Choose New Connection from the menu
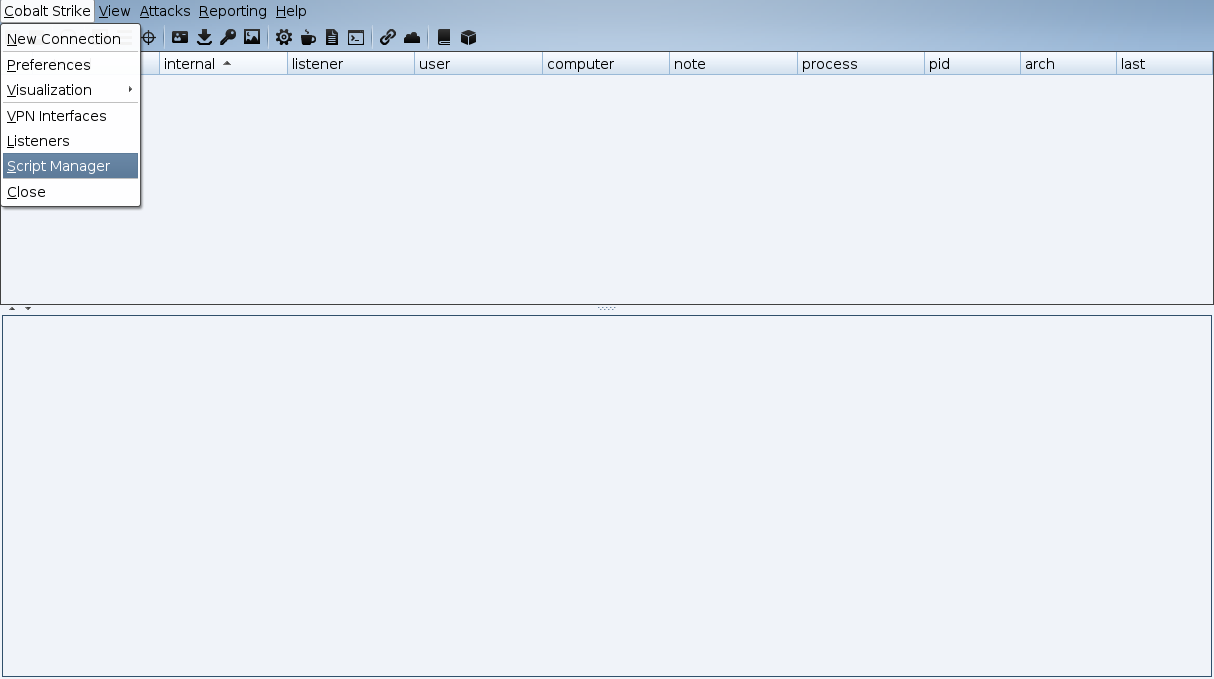1214x679 pixels. click(70, 39)
